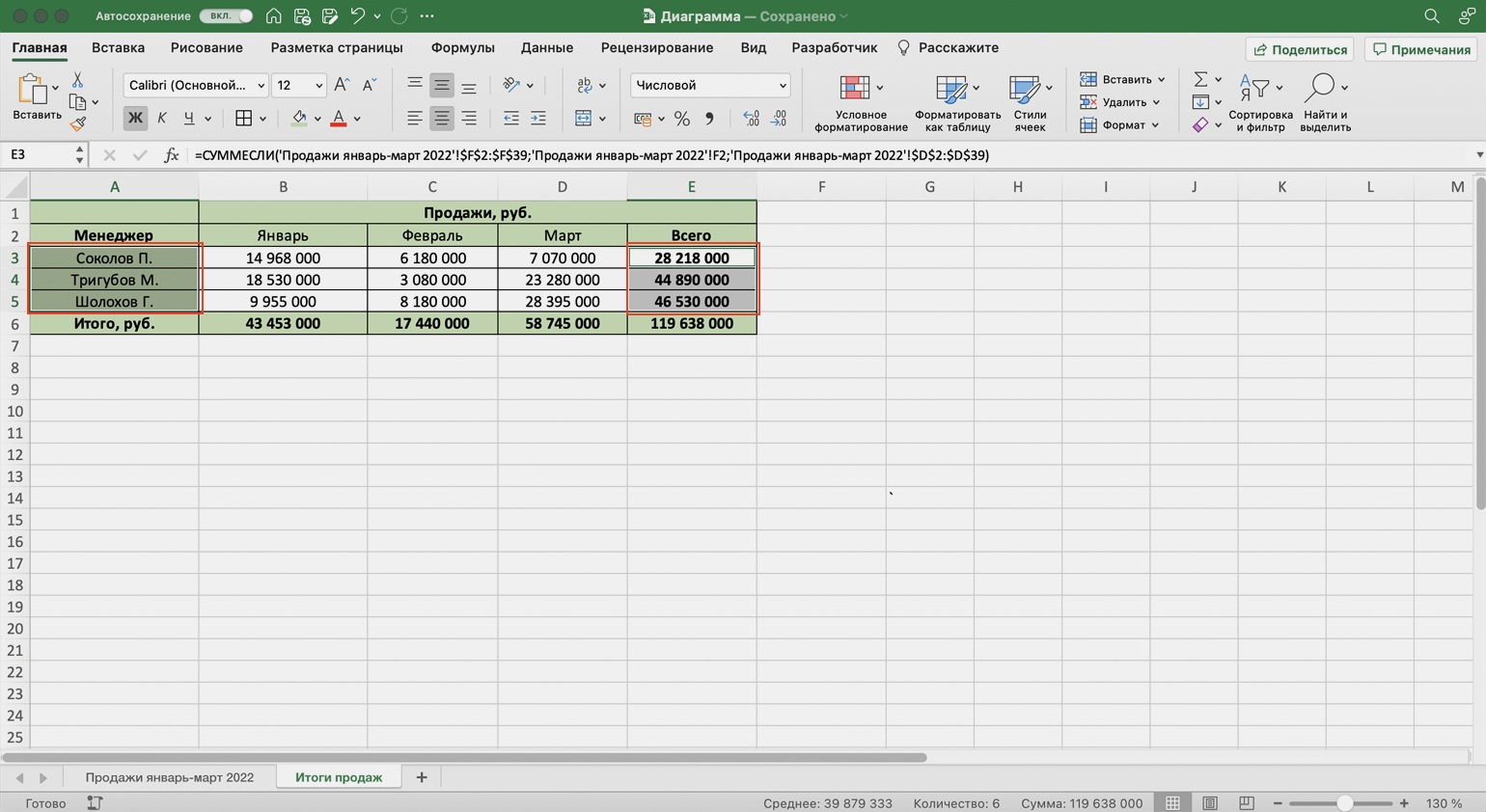Expand the Calibri font name dropdown
The width and height of the screenshot is (1486, 812).
(x=261, y=86)
